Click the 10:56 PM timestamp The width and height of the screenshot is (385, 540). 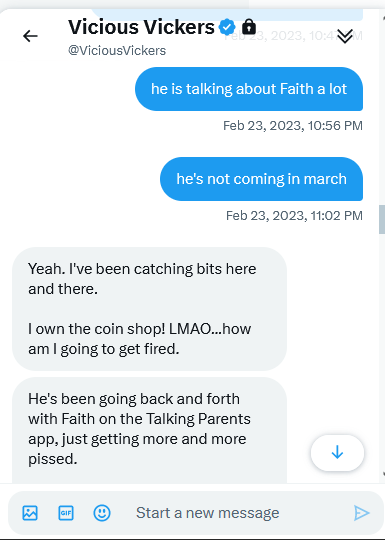pyautogui.click(x=293, y=126)
